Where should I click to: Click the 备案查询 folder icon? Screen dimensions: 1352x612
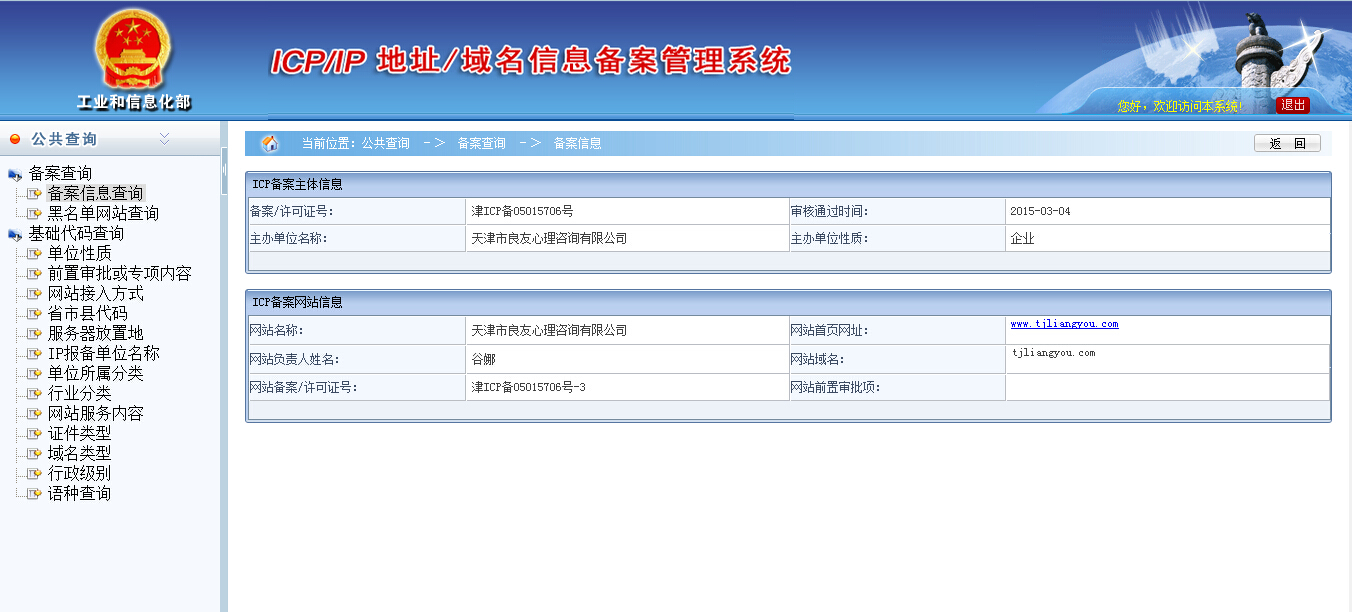[x=15, y=175]
